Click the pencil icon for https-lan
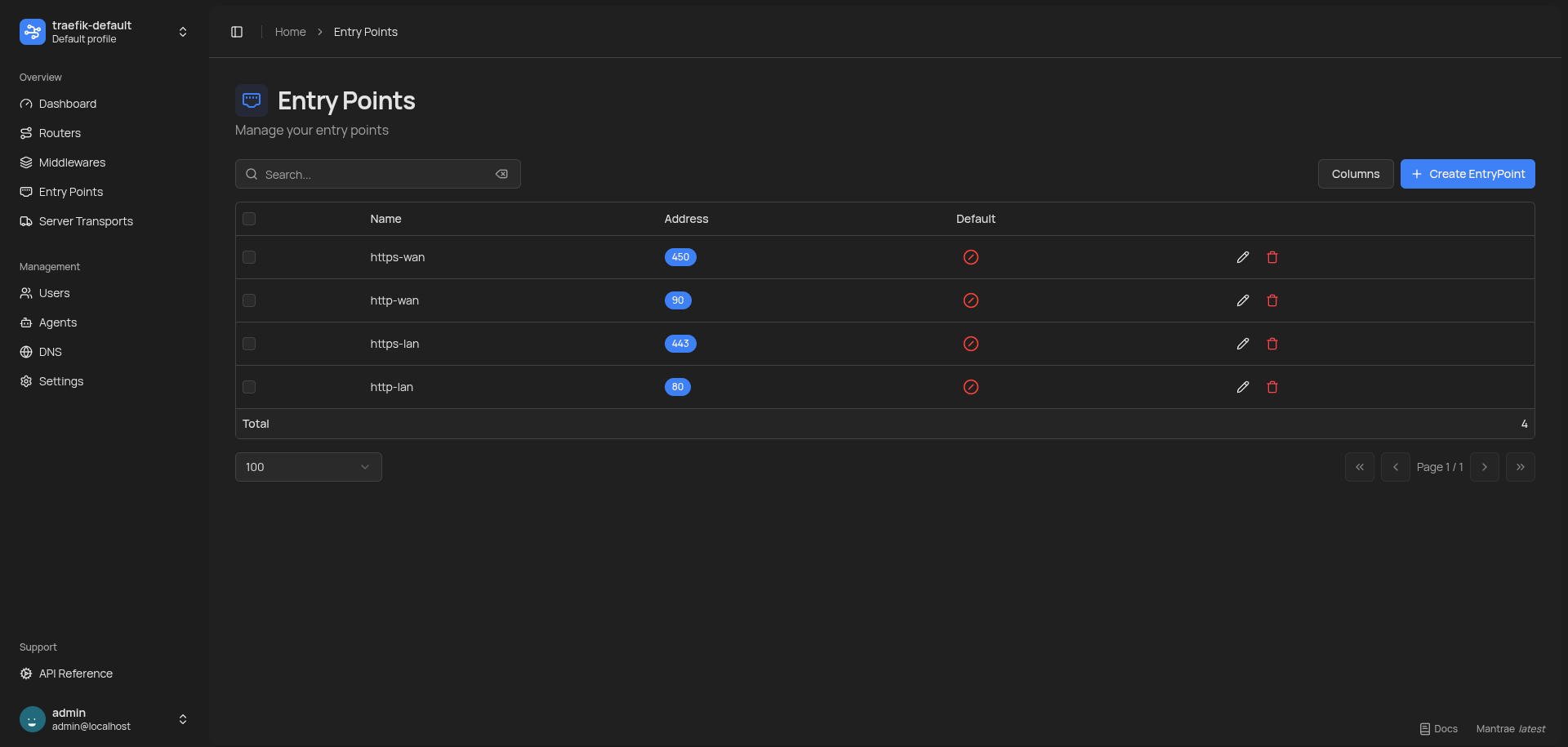 pyautogui.click(x=1242, y=344)
